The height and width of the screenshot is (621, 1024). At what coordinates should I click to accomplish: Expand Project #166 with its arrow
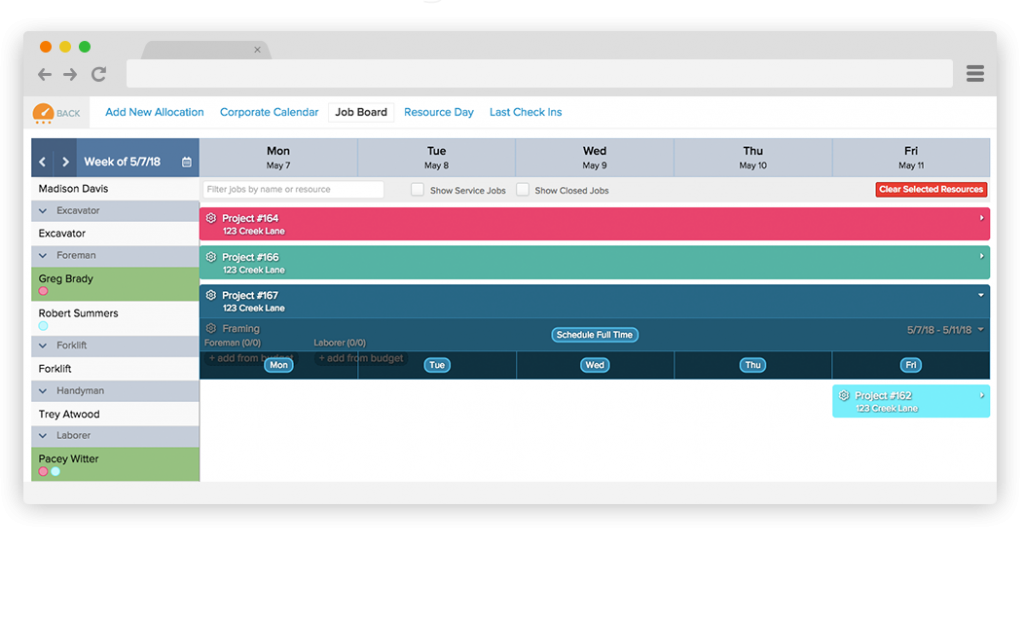tap(981, 257)
